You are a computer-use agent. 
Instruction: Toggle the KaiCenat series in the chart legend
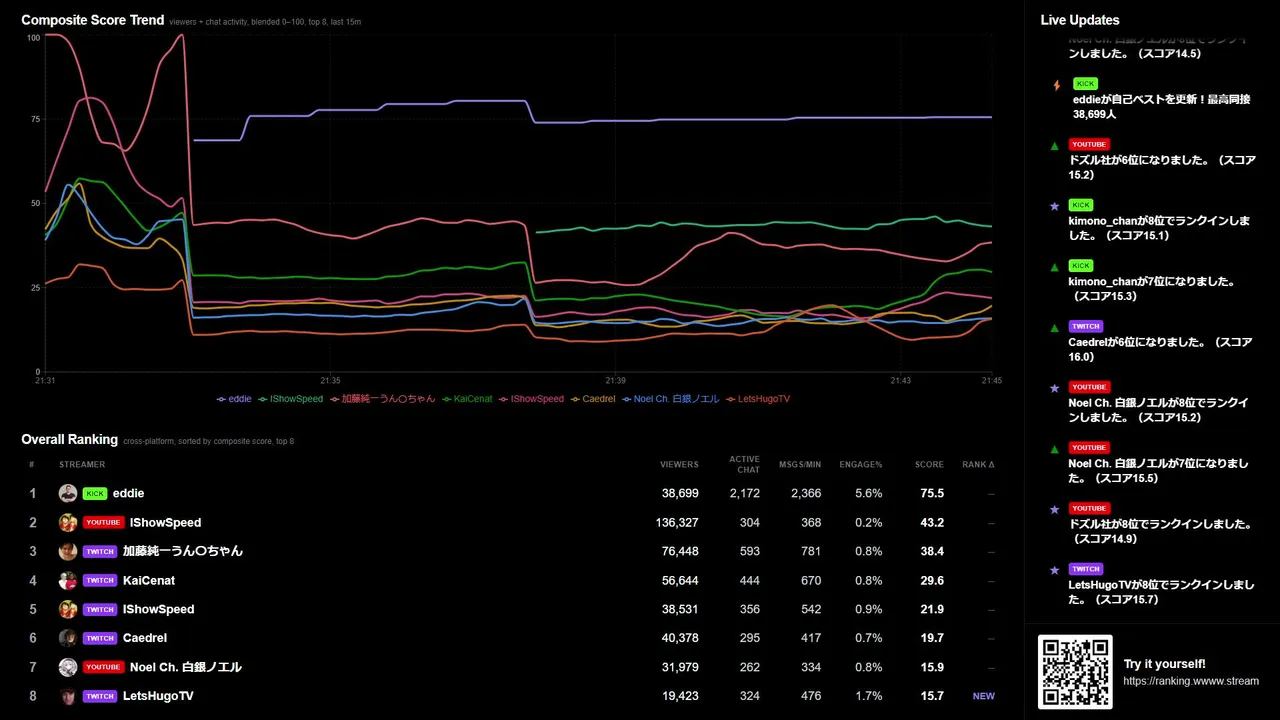coord(467,399)
